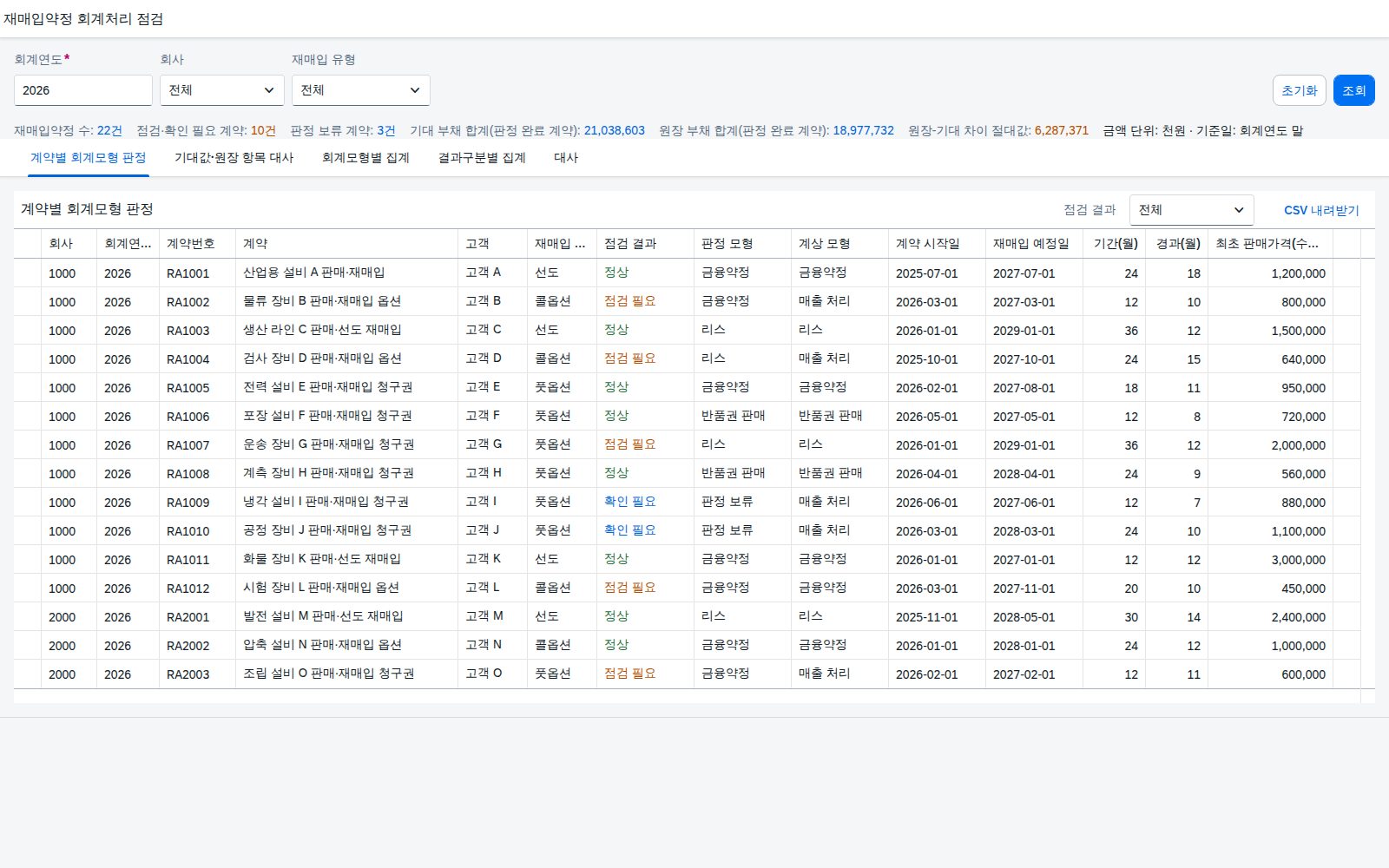
Task: Sort by 회사 column header
Action: (x=69, y=244)
